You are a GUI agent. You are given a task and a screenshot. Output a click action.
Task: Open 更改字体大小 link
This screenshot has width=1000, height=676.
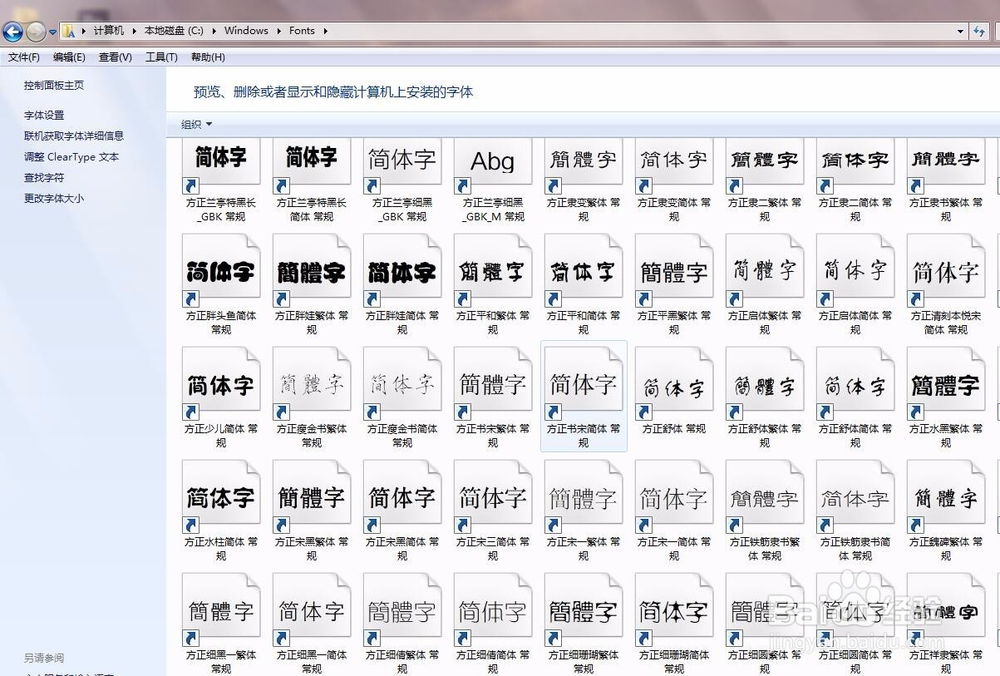(54, 198)
